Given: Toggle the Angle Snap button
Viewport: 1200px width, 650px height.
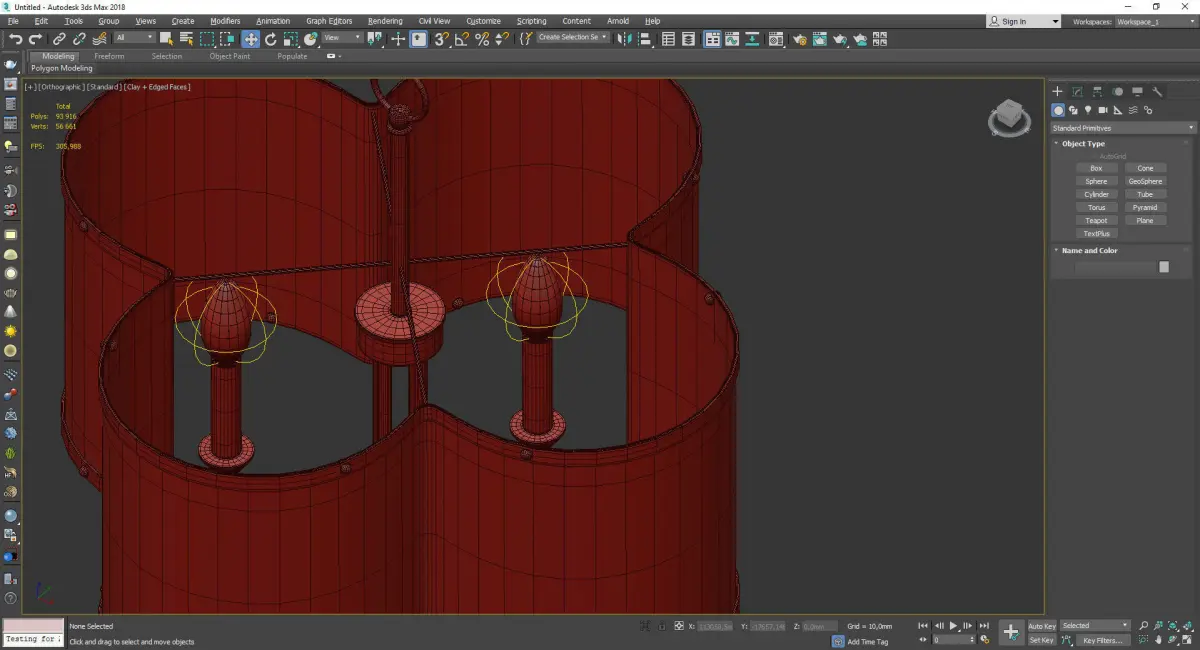Looking at the screenshot, I should 461,39.
